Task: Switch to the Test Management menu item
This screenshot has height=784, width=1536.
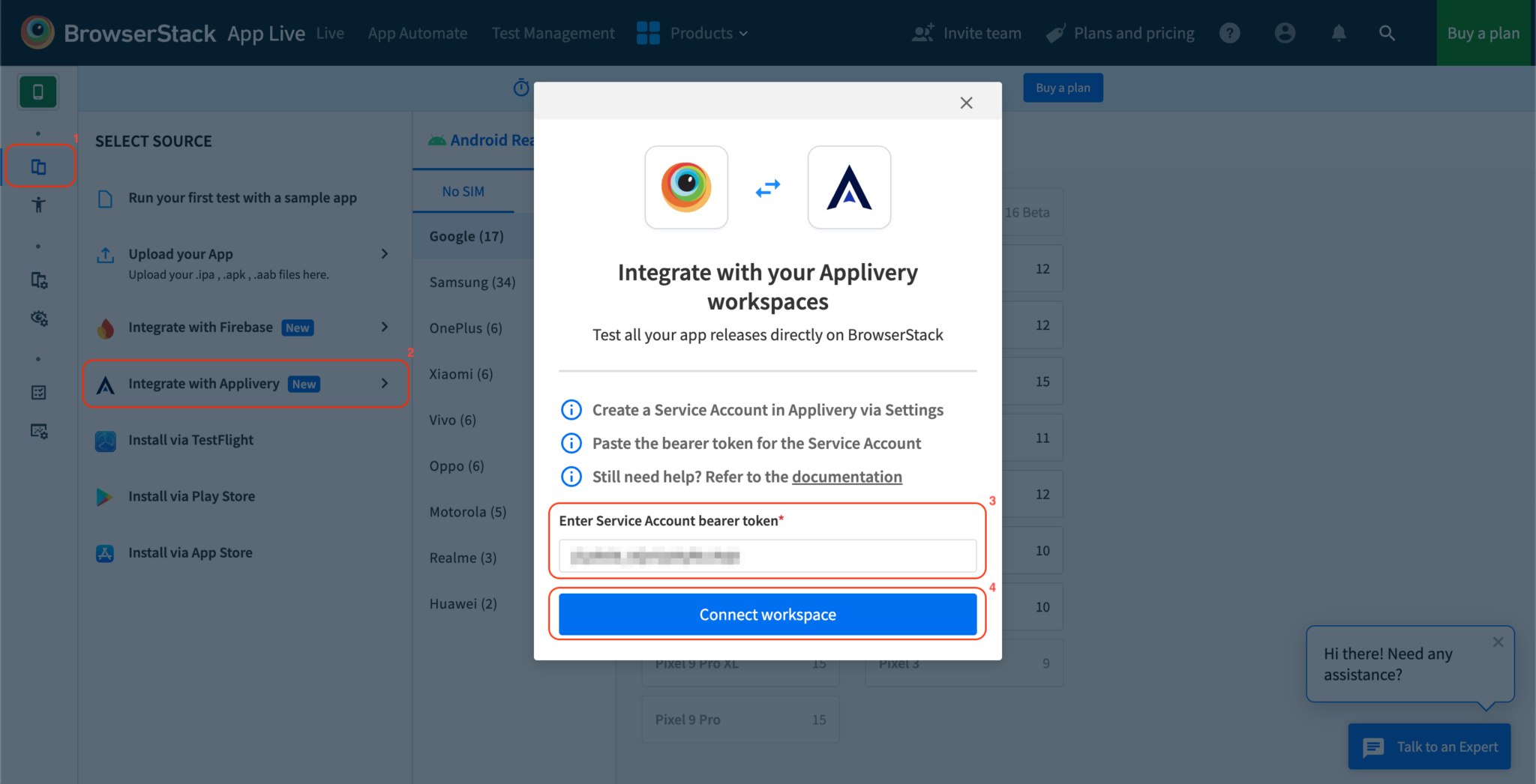Action: [553, 33]
